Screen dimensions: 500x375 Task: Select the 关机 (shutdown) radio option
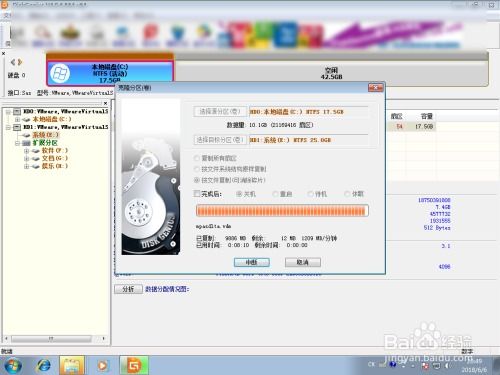(239, 194)
